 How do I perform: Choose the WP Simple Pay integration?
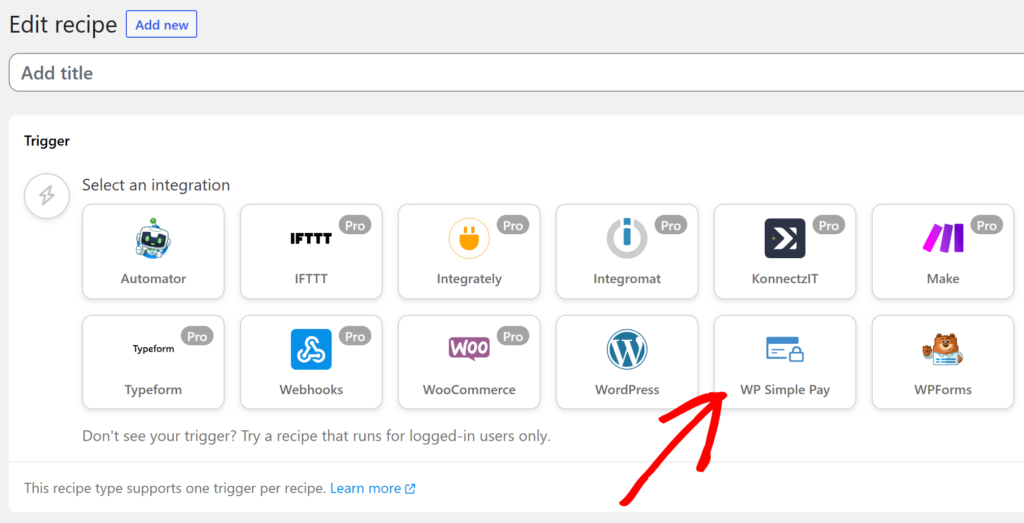(785, 362)
